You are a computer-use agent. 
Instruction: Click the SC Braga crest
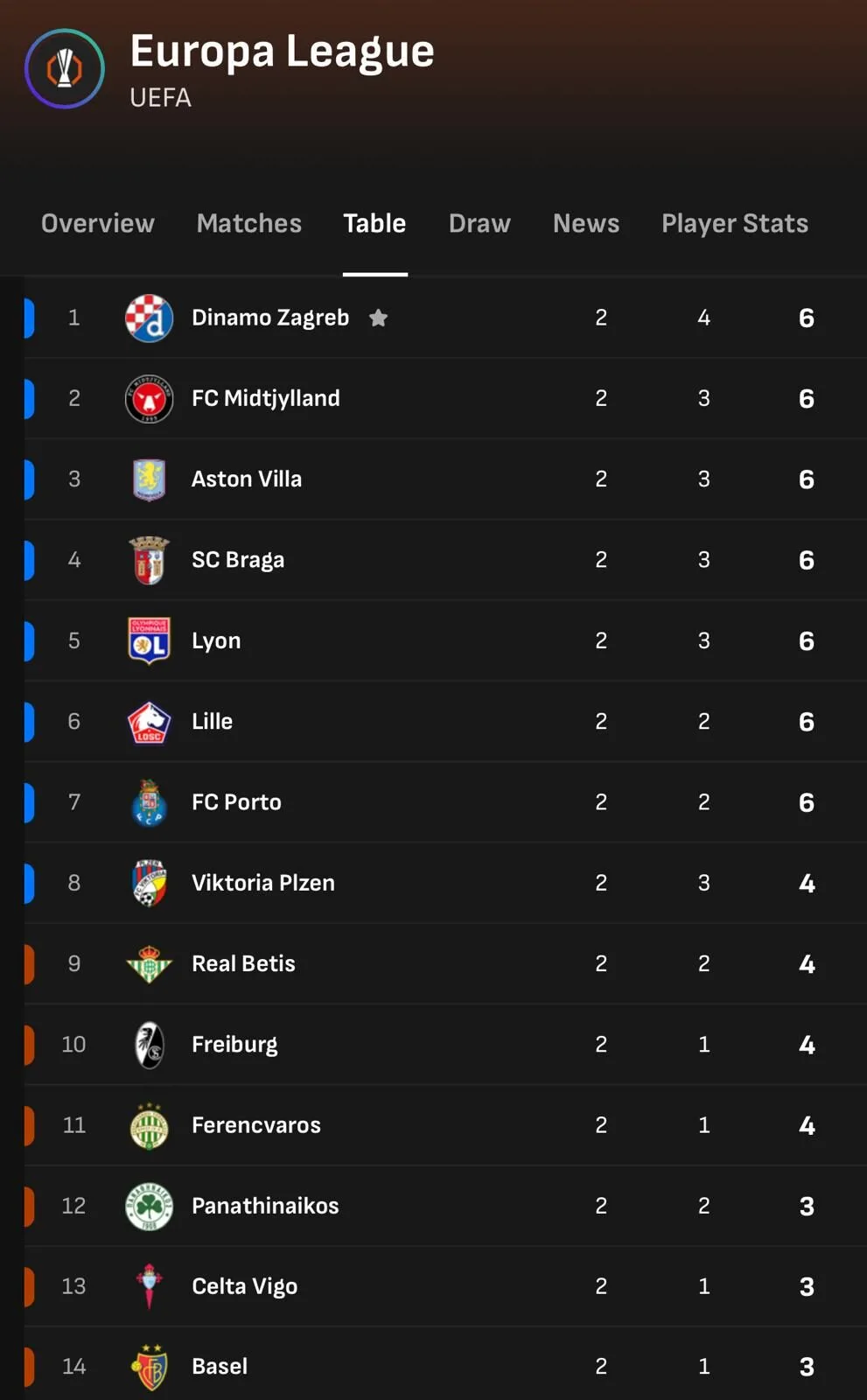click(149, 560)
